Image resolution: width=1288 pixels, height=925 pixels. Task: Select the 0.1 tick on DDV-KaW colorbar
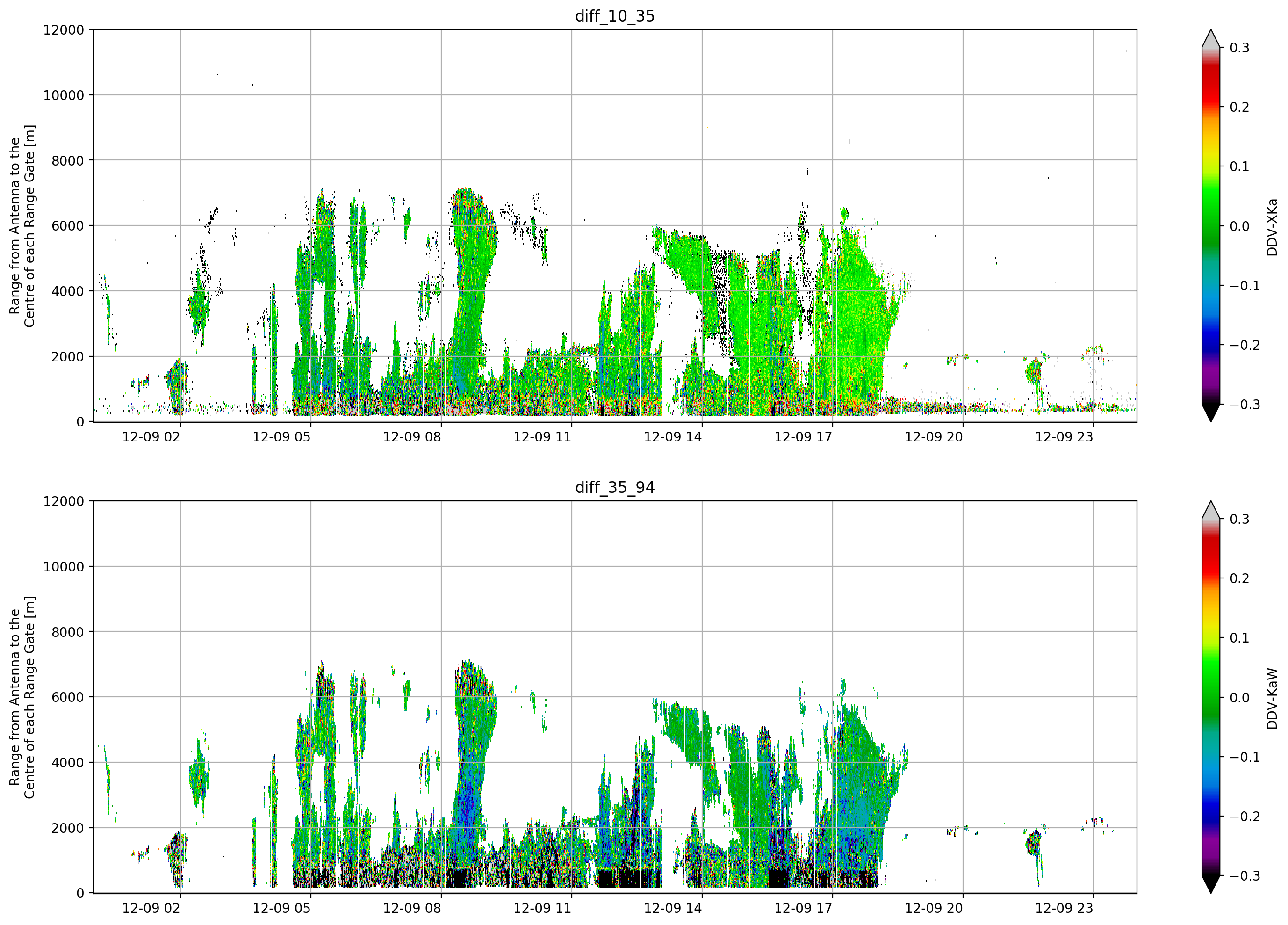(x=1239, y=638)
